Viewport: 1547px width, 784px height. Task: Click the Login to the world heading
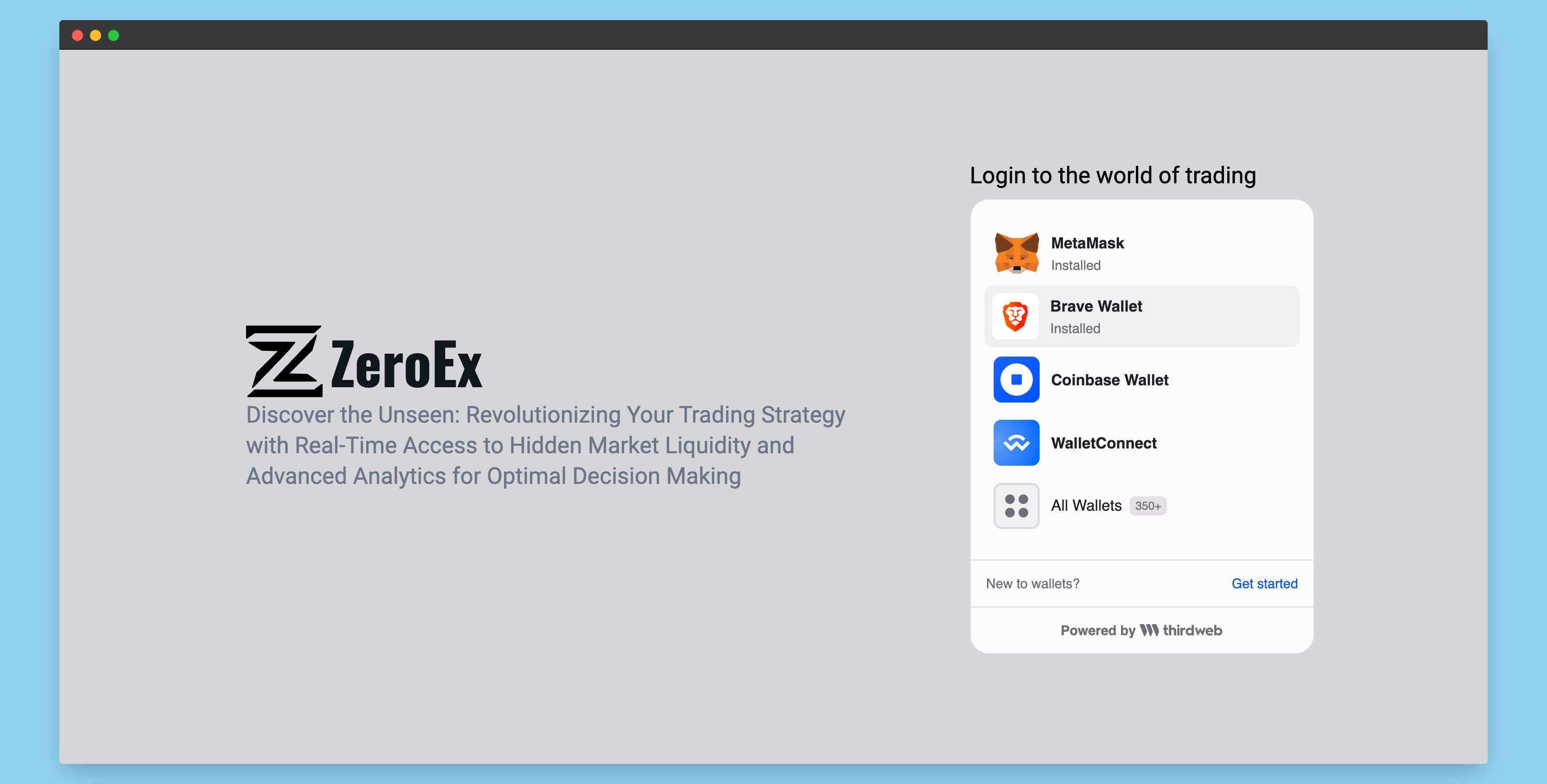tap(1112, 175)
